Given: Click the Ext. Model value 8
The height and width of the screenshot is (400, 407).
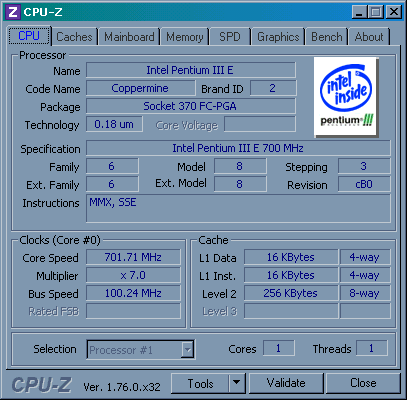Looking at the screenshot, I should [240, 184].
